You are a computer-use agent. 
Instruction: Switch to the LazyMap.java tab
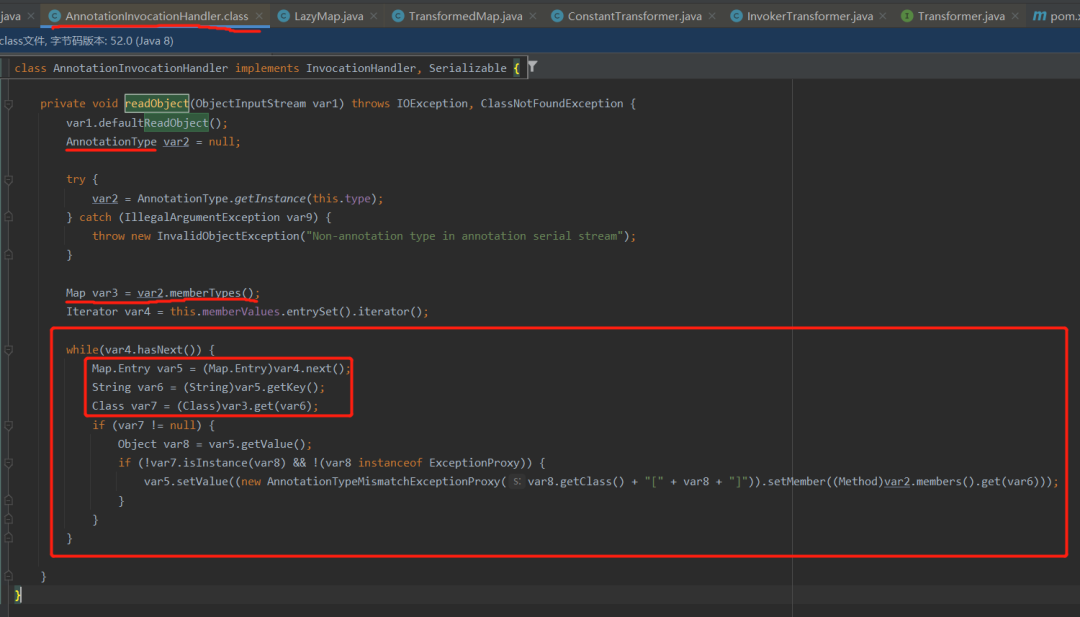329,16
